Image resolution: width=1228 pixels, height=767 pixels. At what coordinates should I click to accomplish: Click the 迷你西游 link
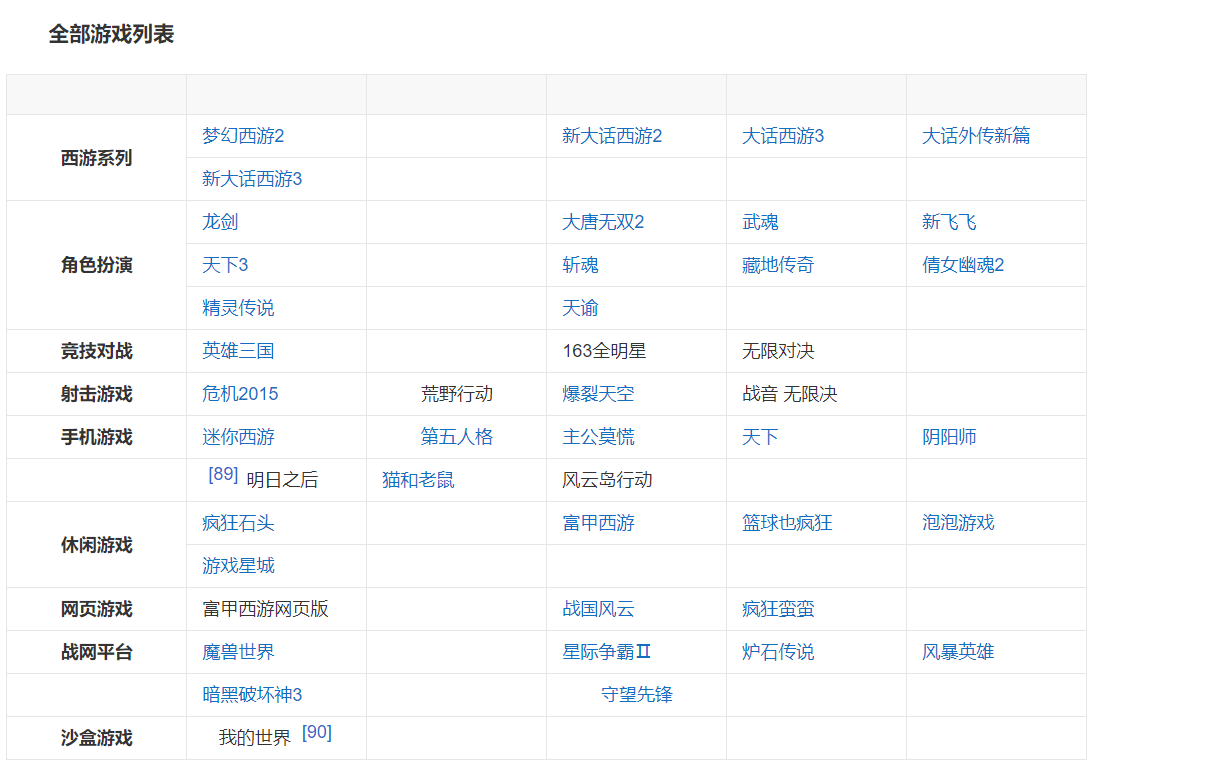coord(238,437)
